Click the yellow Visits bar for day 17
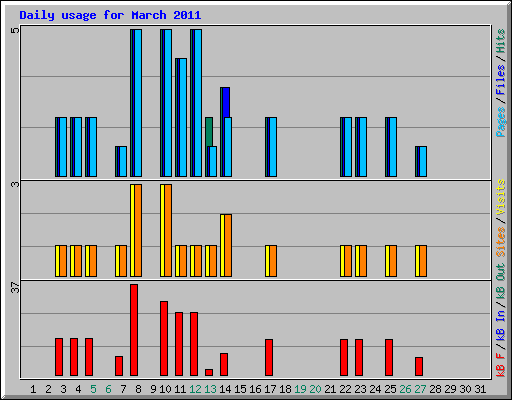This screenshot has width=512, height=400. coord(267,261)
